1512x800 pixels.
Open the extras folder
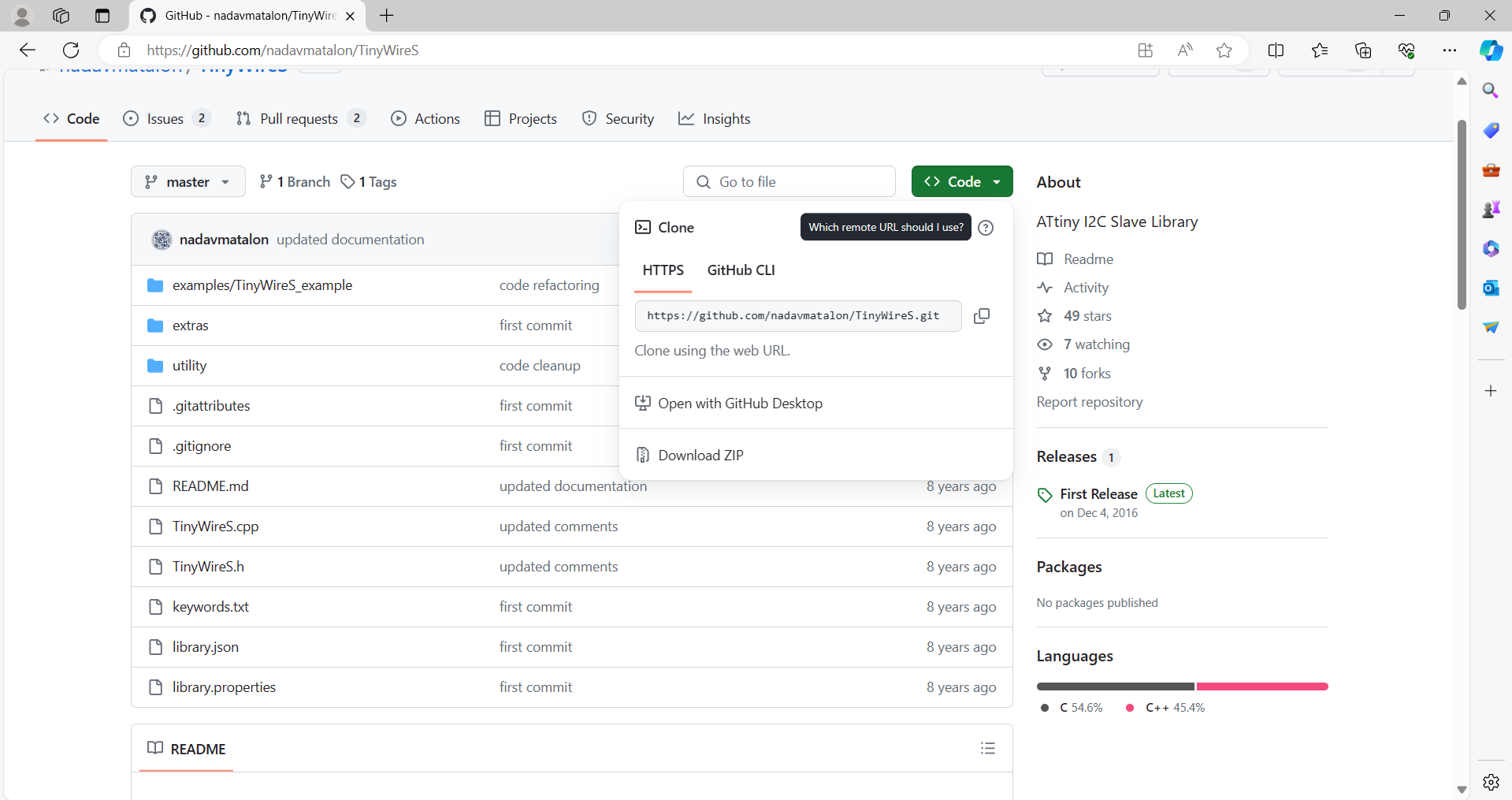(191, 326)
